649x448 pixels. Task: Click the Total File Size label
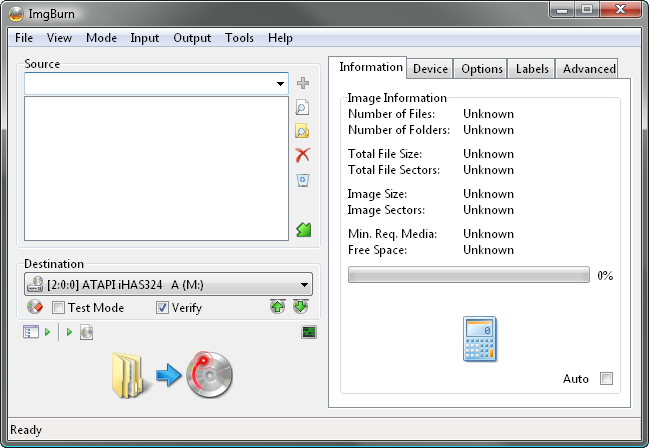(x=385, y=154)
